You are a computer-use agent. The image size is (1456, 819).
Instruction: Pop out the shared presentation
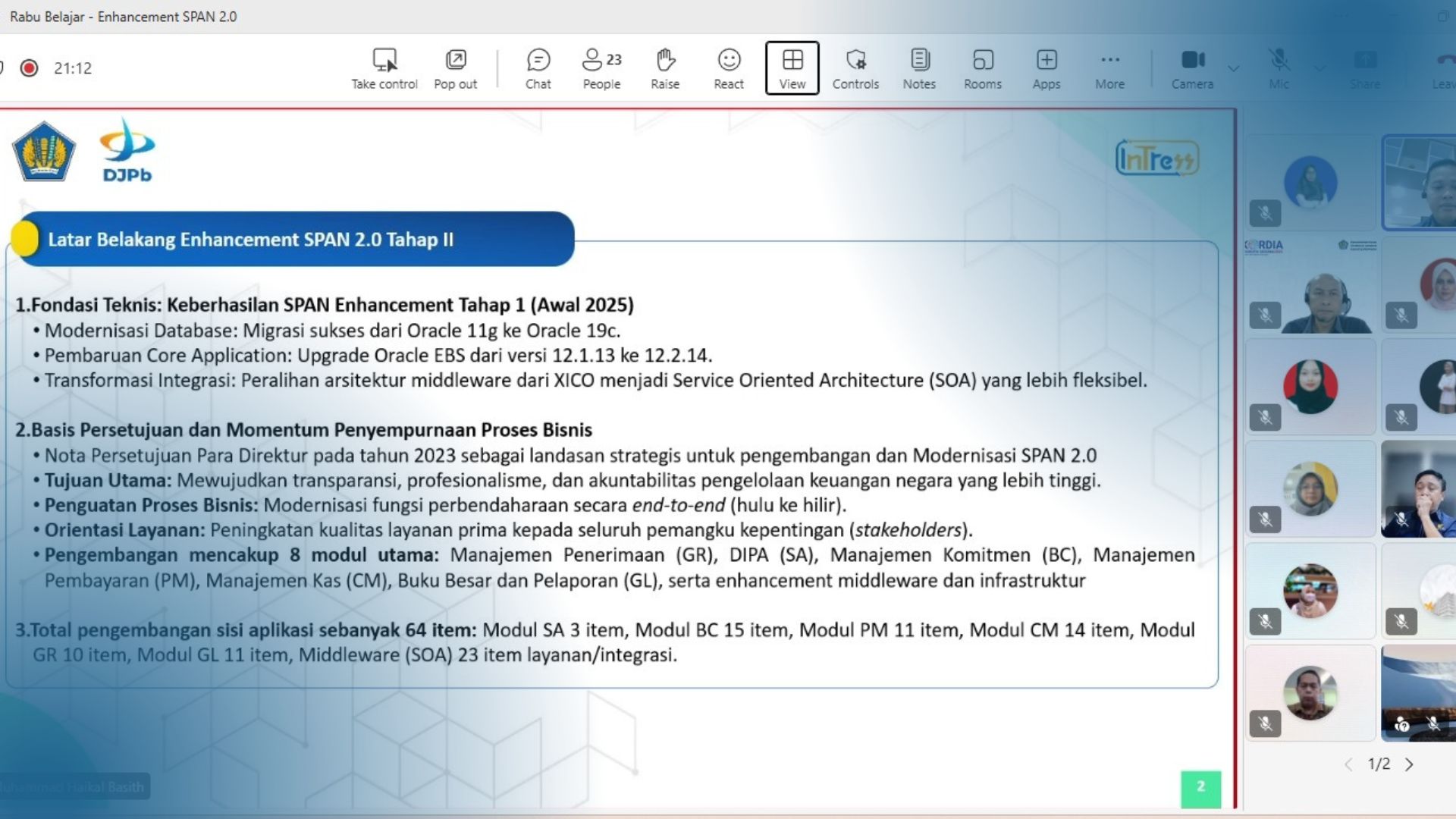pyautogui.click(x=455, y=67)
